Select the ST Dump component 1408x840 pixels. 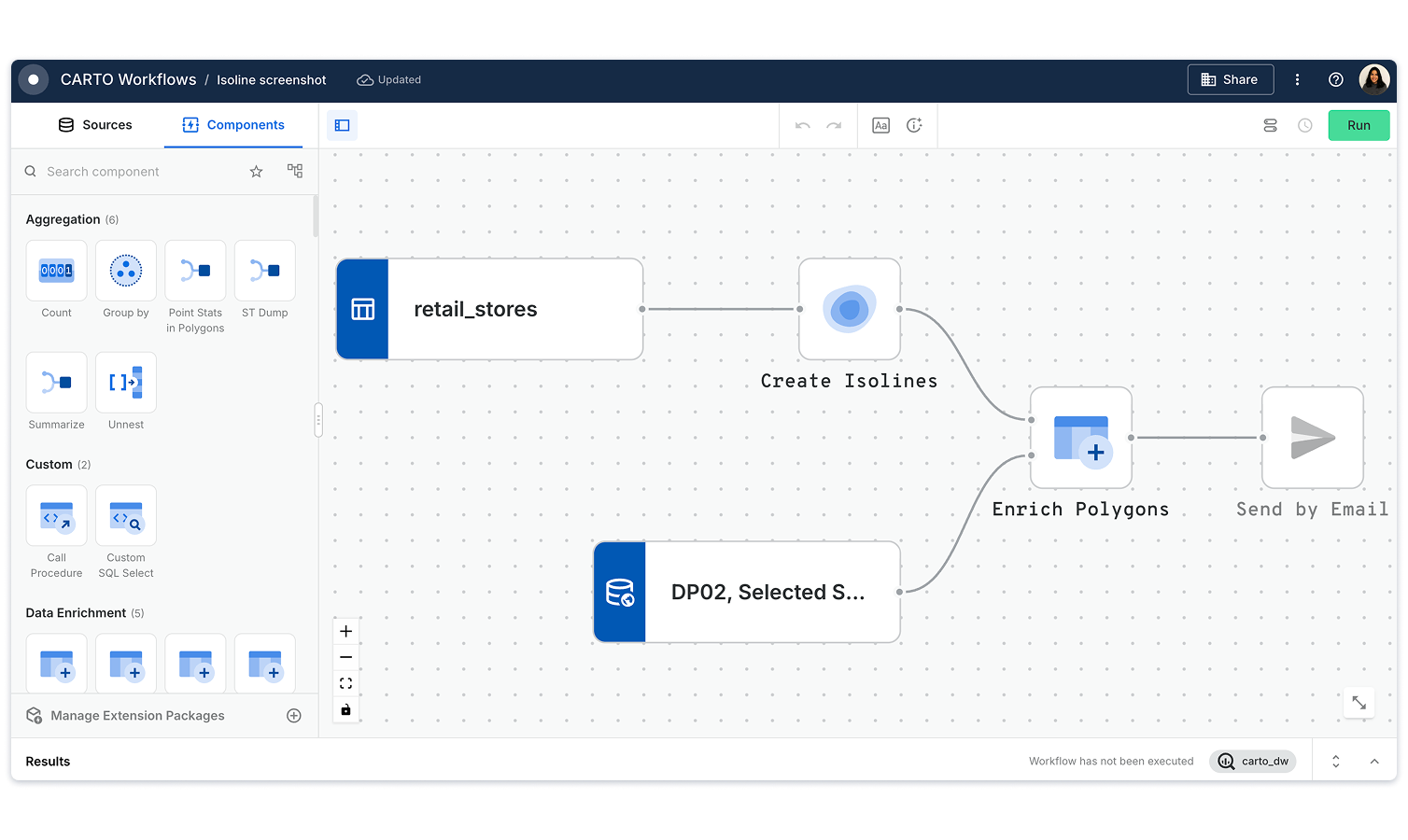pos(264,271)
